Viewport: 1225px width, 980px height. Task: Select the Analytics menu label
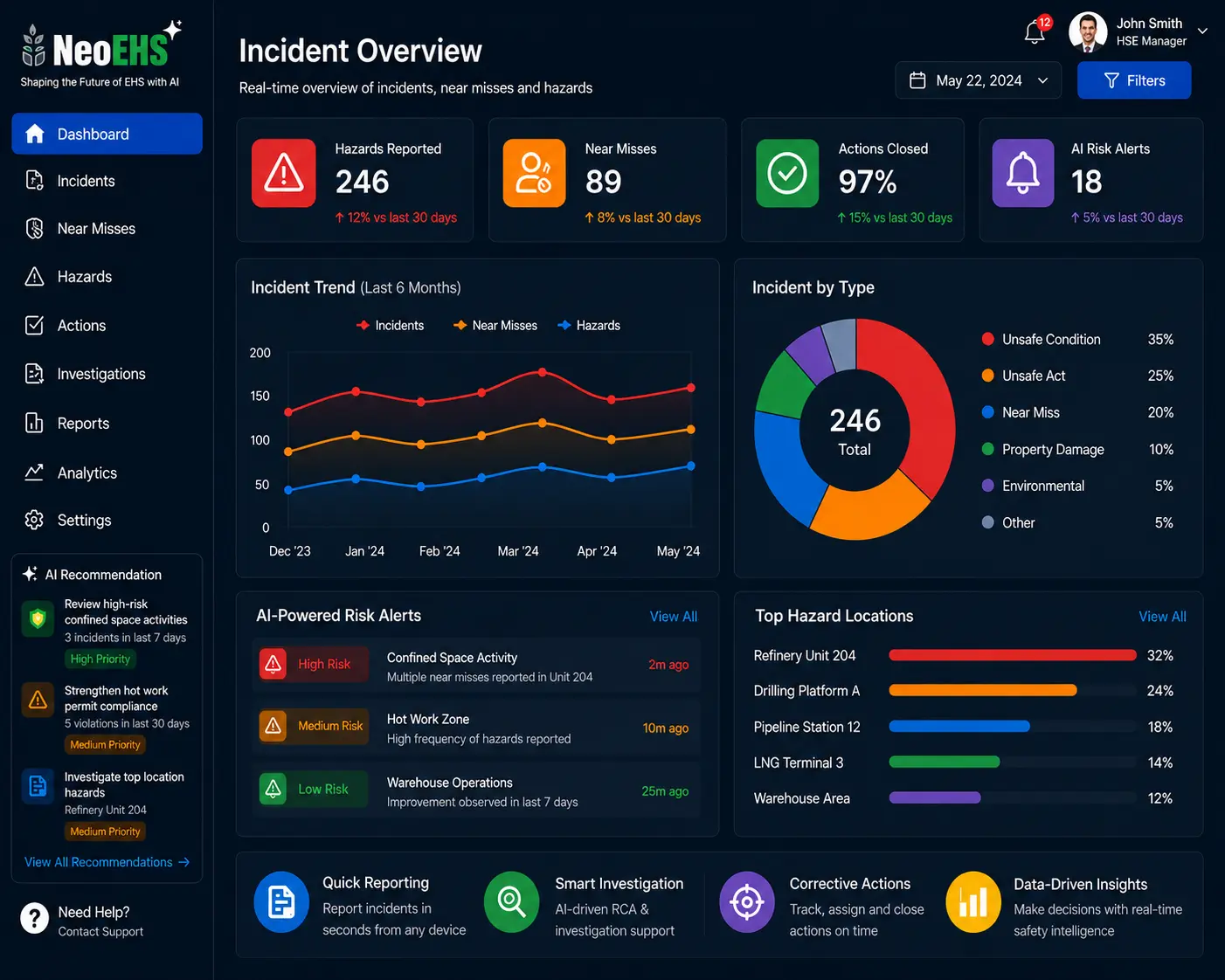click(87, 473)
